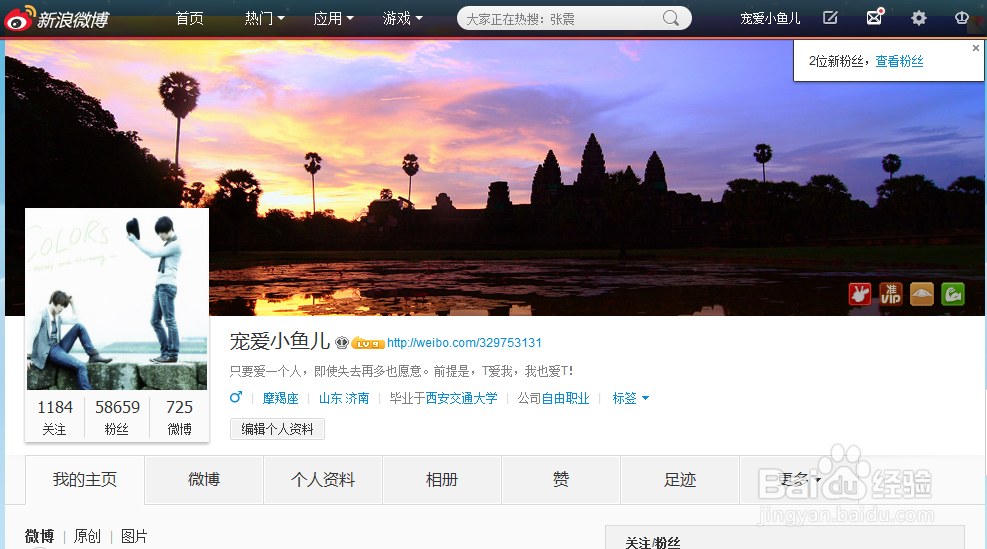Viewport: 987px width, 549px height.
Task: Click the profile avatar photo
Action: tap(117, 299)
